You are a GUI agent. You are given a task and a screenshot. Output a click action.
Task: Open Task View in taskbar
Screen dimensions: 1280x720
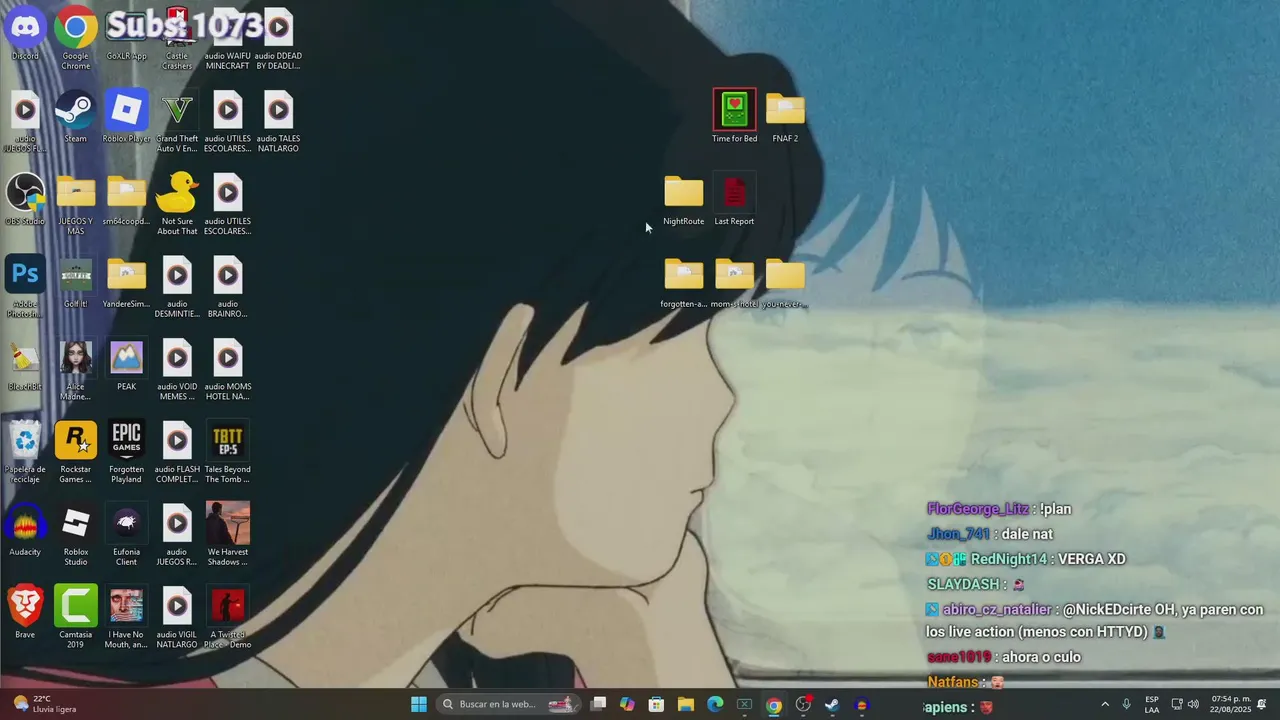(598, 704)
